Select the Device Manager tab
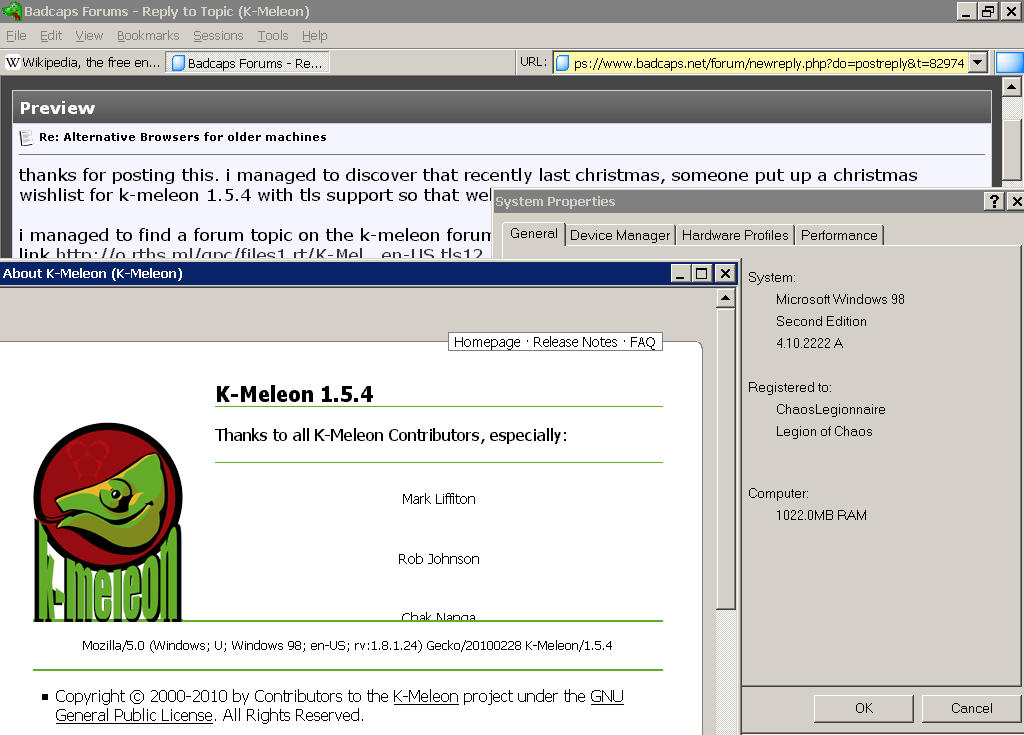The height and width of the screenshot is (735, 1024). click(x=620, y=235)
